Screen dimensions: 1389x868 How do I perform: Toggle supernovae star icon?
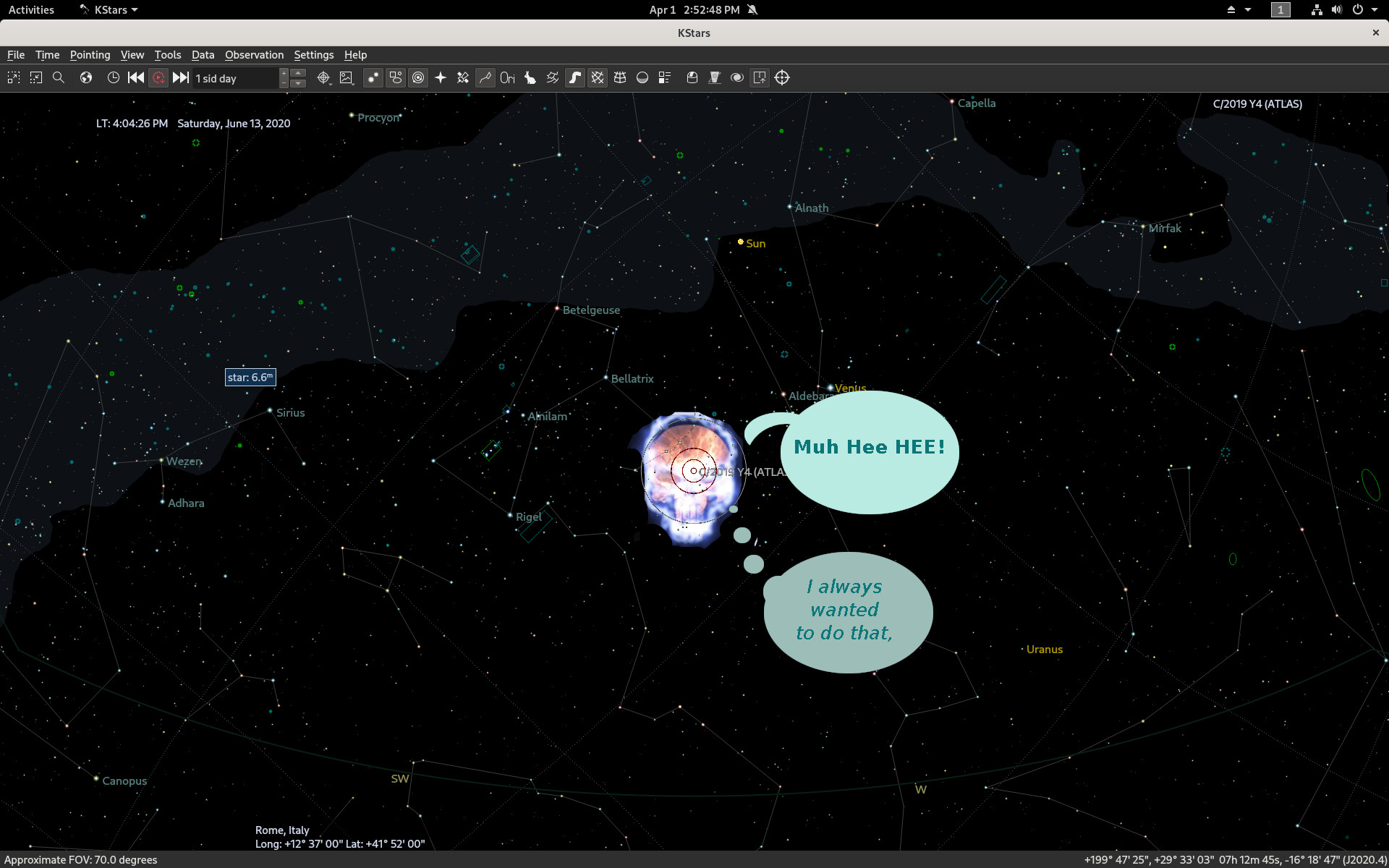click(441, 77)
